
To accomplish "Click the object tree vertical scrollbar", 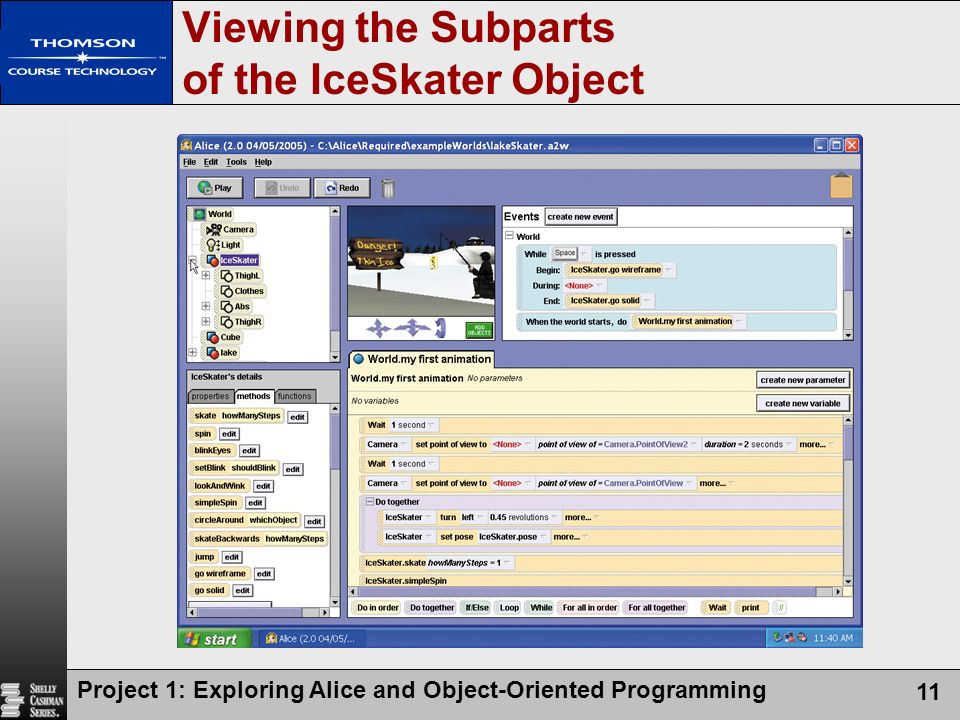I will point(334,284).
